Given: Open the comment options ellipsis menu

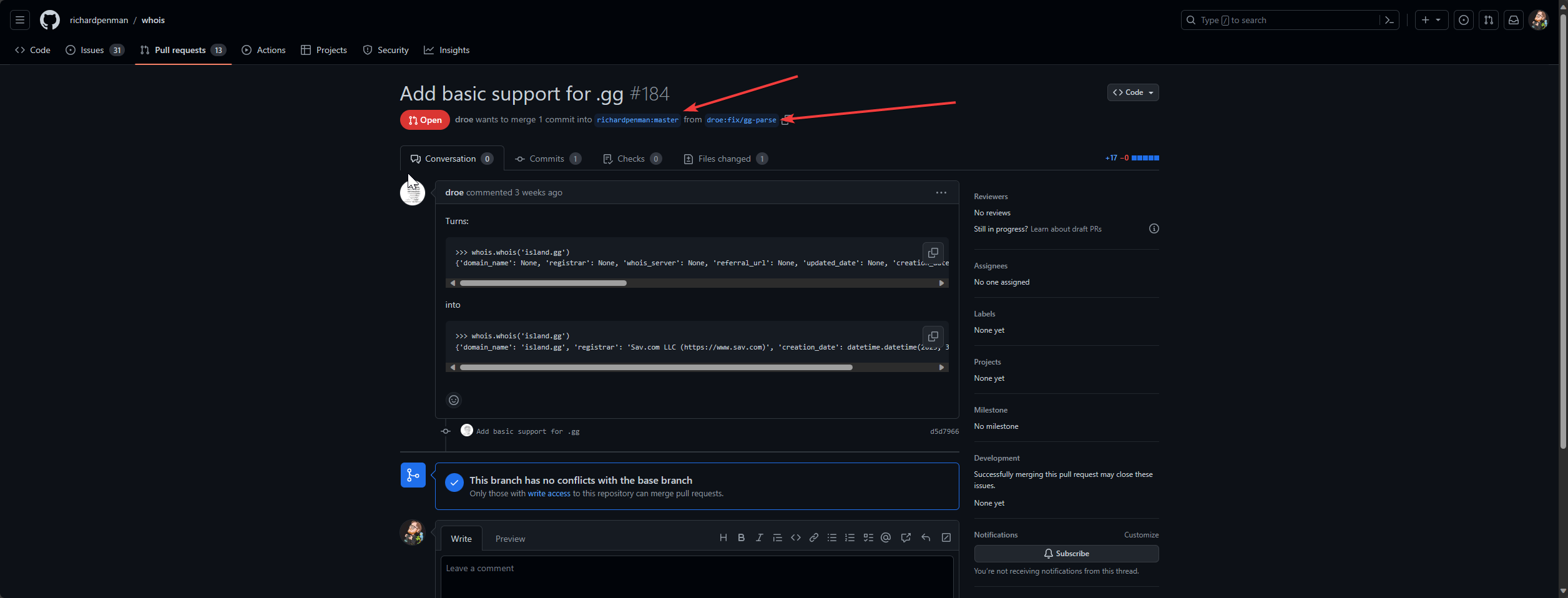Looking at the screenshot, I should coord(941,193).
